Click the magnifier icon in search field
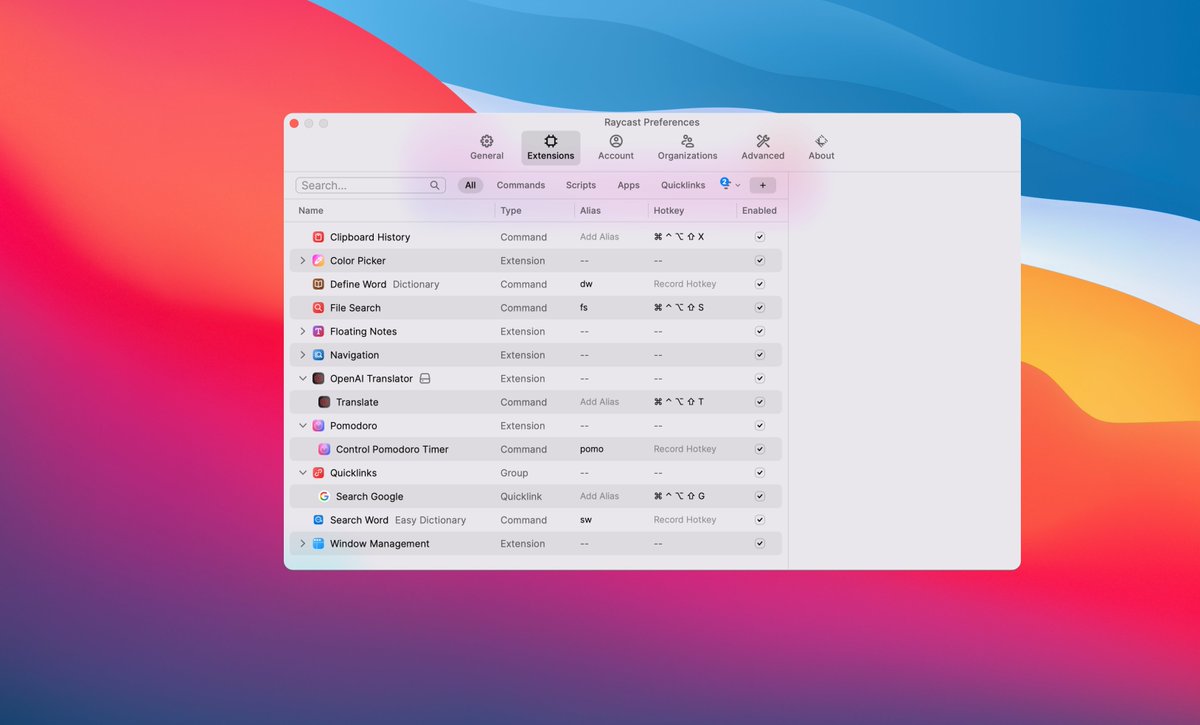This screenshot has width=1200, height=725. pyautogui.click(x=435, y=185)
